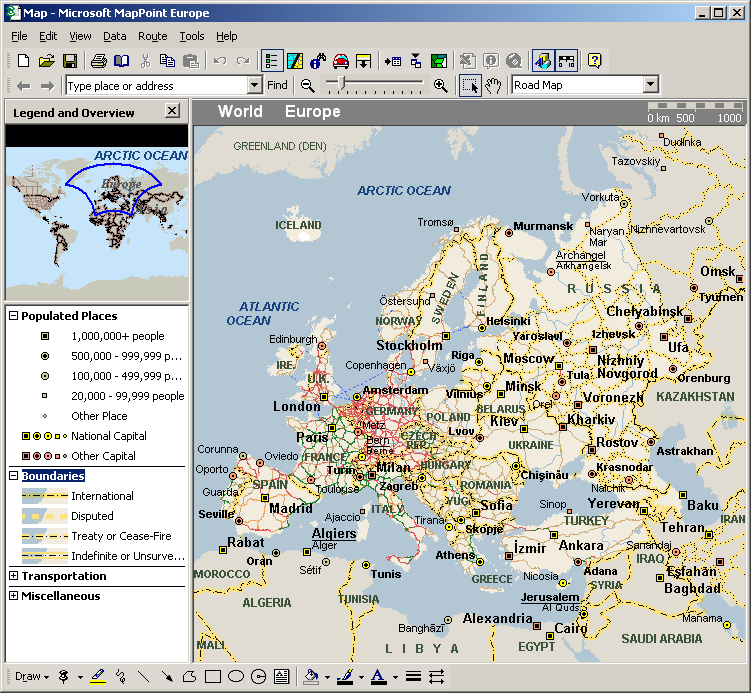This screenshot has height=693, width=751.
Task: Click the Paste clipboard icon
Action: [x=191, y=61]
